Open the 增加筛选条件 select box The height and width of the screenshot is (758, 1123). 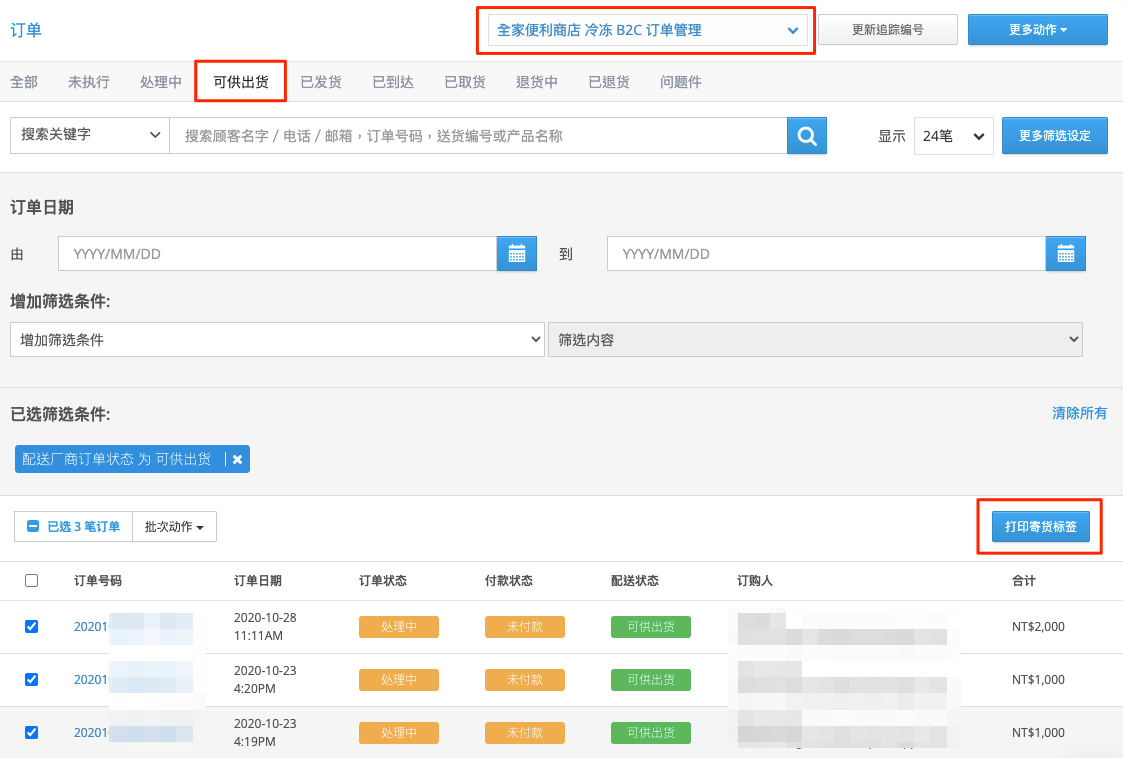(x=277, y=340)
